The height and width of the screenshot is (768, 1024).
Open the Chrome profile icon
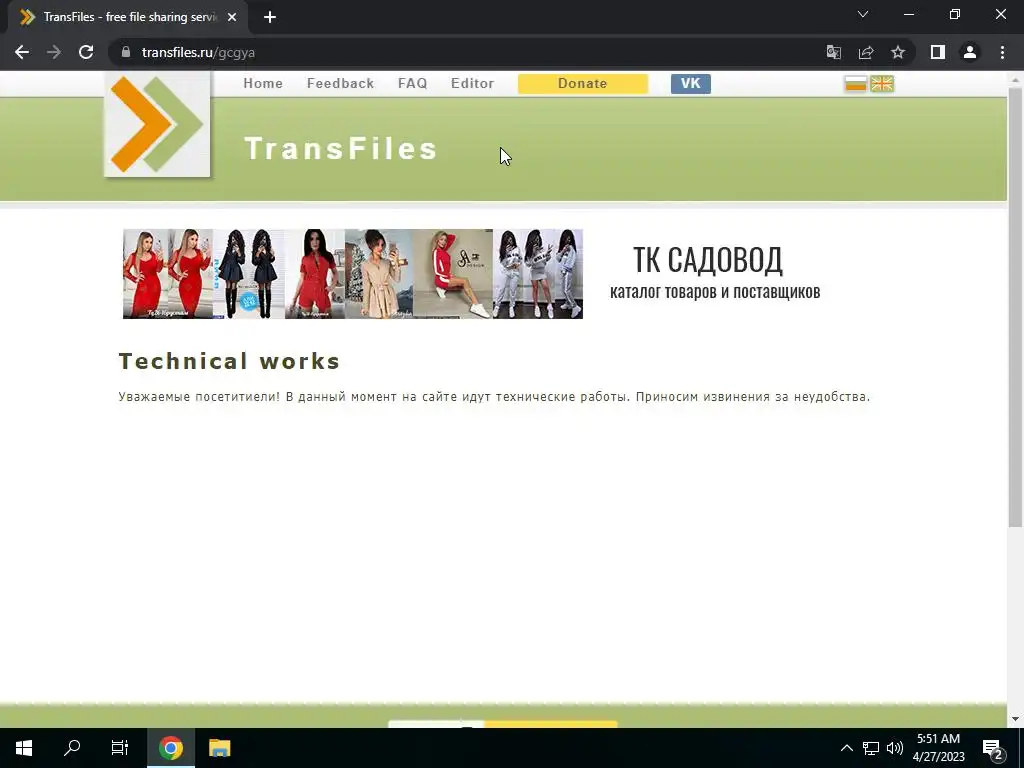[970, 52]
